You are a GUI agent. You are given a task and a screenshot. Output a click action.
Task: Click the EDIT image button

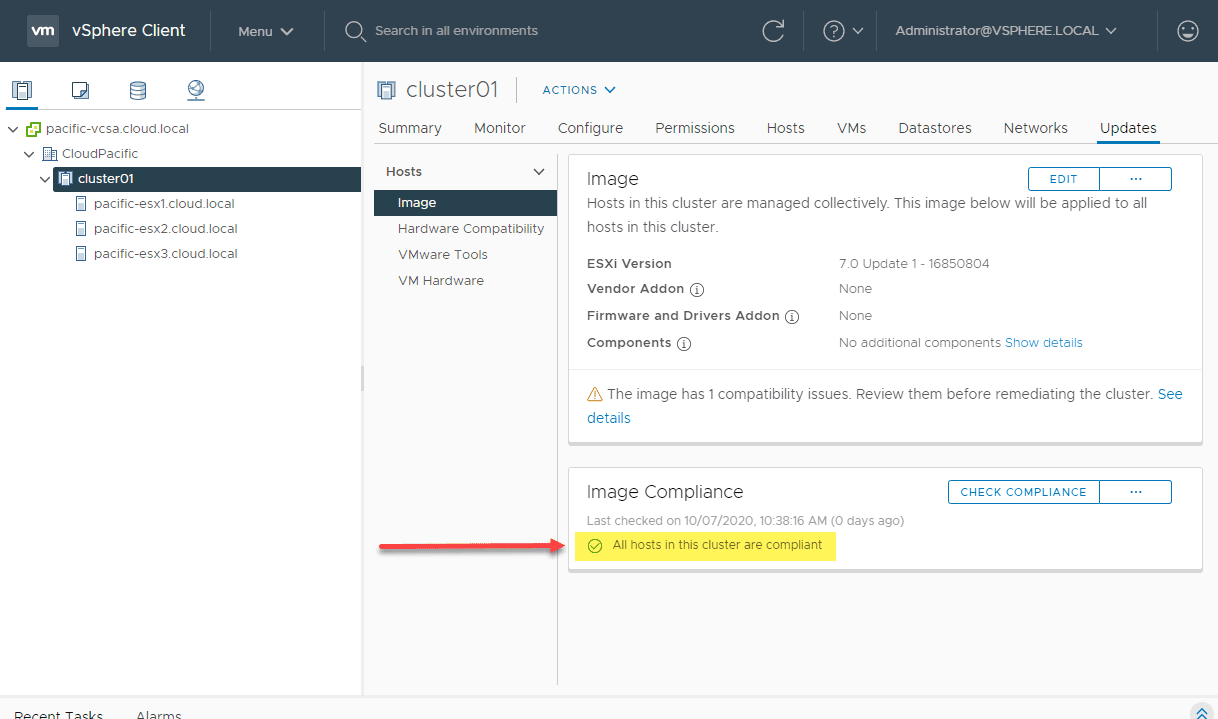pos(1063,179)
